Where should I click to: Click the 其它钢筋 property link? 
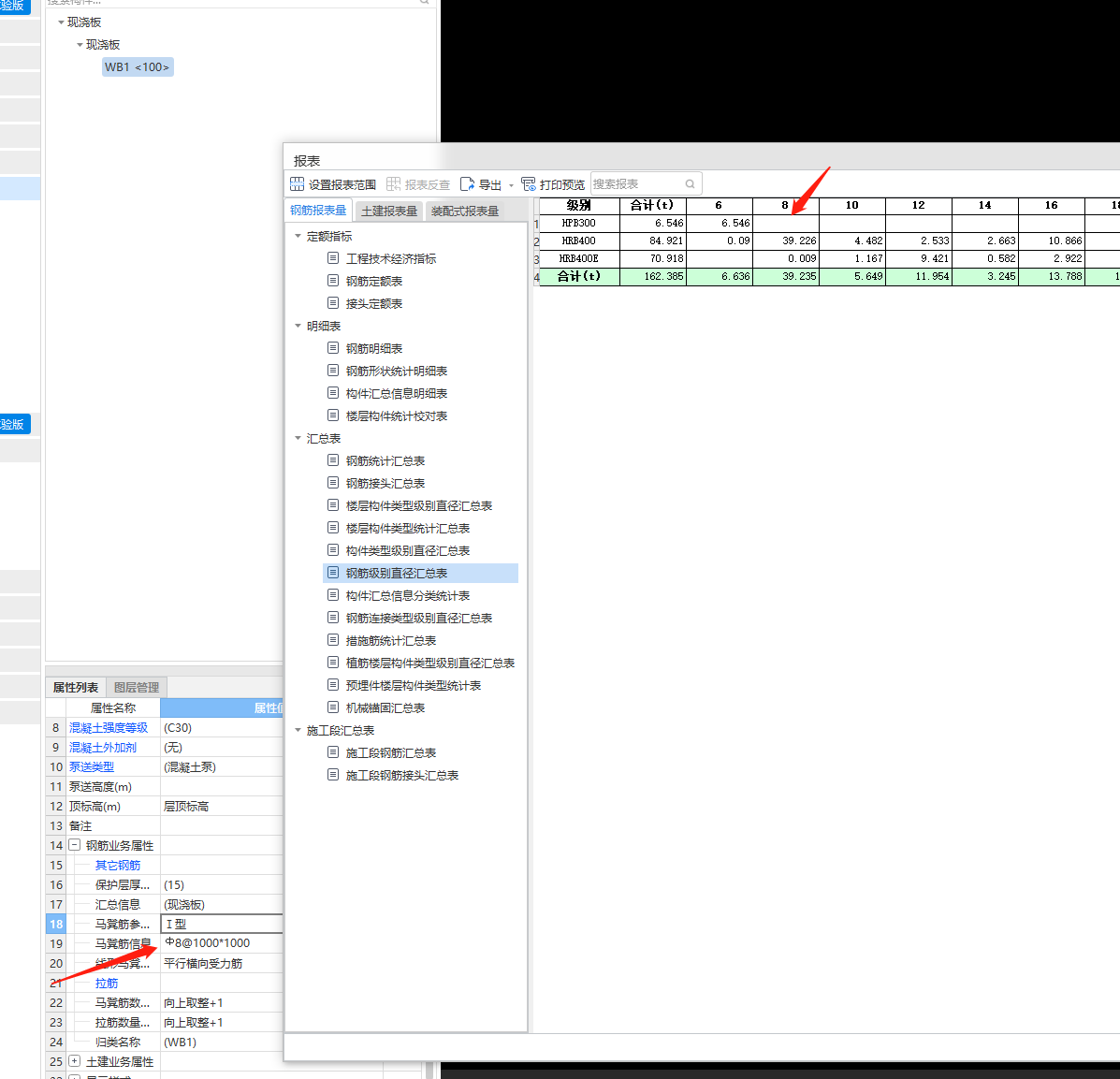point(118,866)
